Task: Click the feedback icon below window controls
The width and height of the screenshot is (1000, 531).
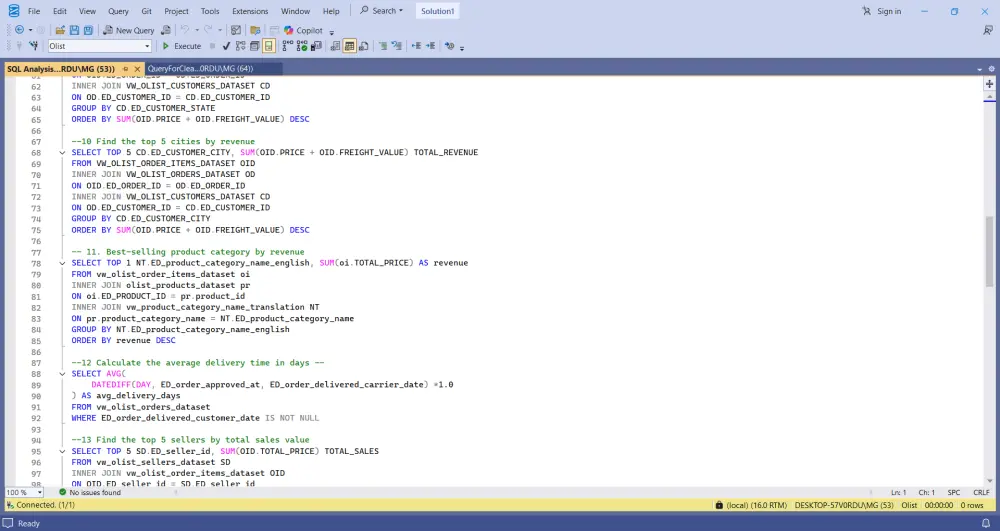Action: (988, 30)
